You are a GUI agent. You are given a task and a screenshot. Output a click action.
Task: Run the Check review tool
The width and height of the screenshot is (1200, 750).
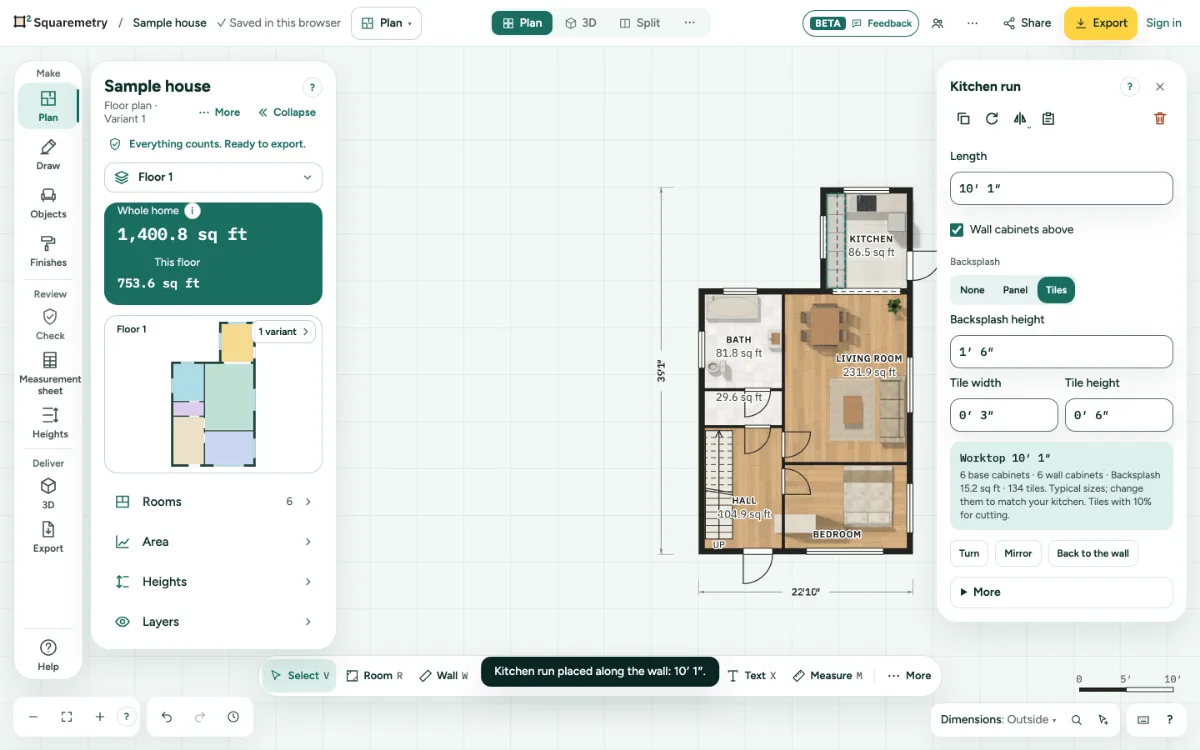point(49,325)
